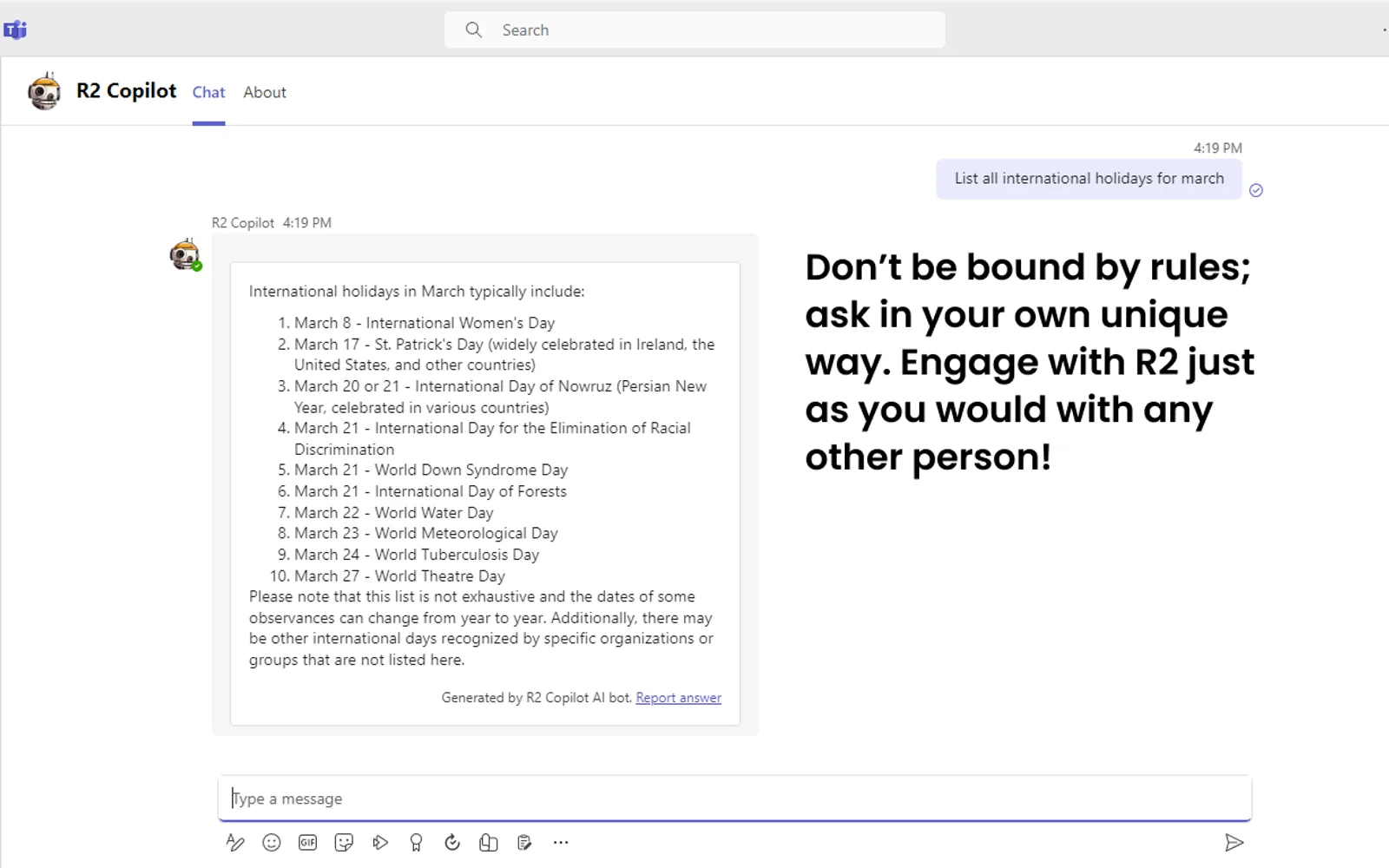1389x868 pixels.
Task: Open the sticker picker
Action: (x=344, y=842)
